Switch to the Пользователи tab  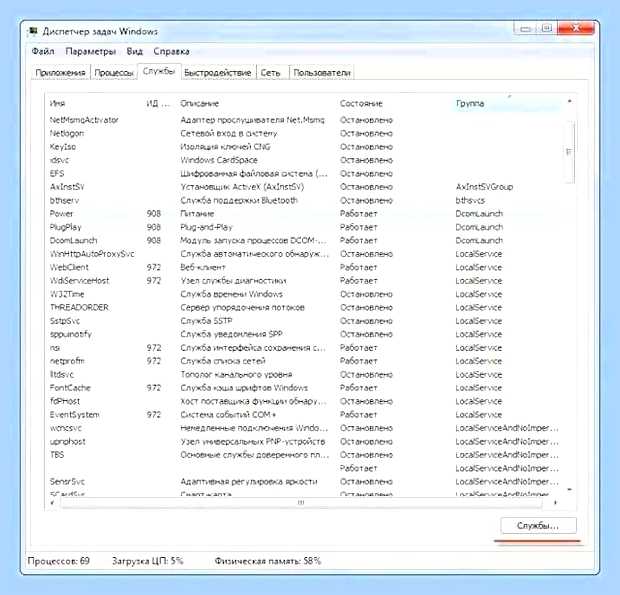pos(321,73)
